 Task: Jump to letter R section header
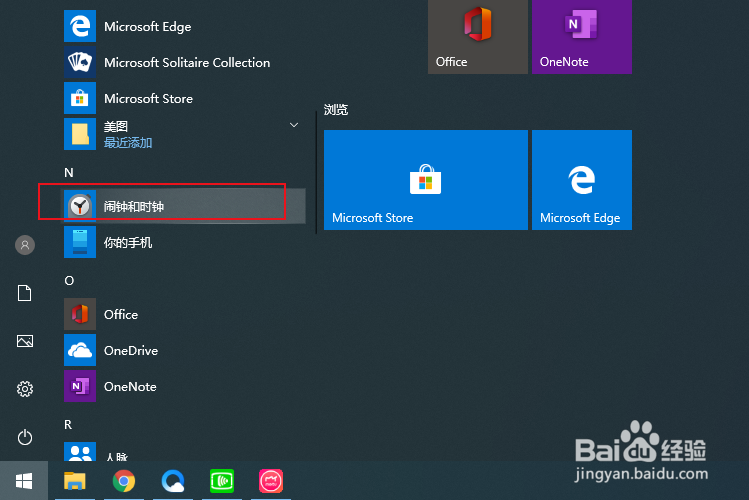coord(68,425)
